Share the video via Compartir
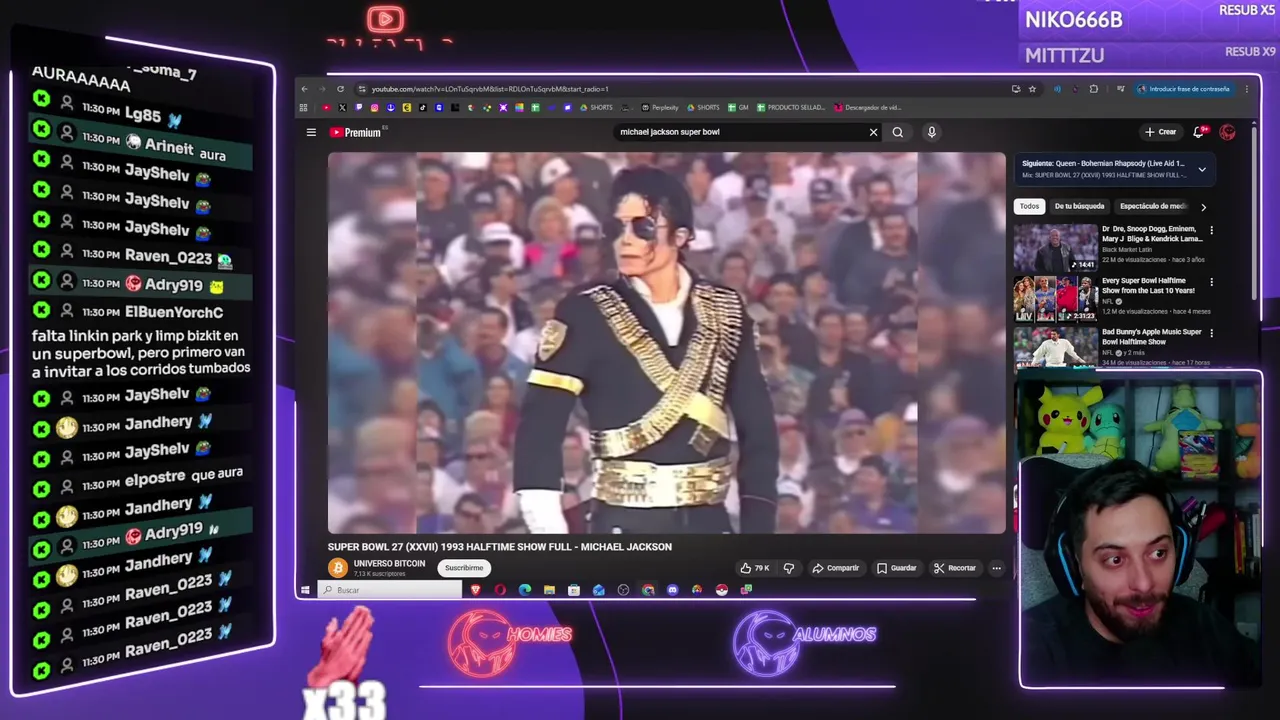The height and width of the screenshot is (720, 1280). [x=836, y=568]
